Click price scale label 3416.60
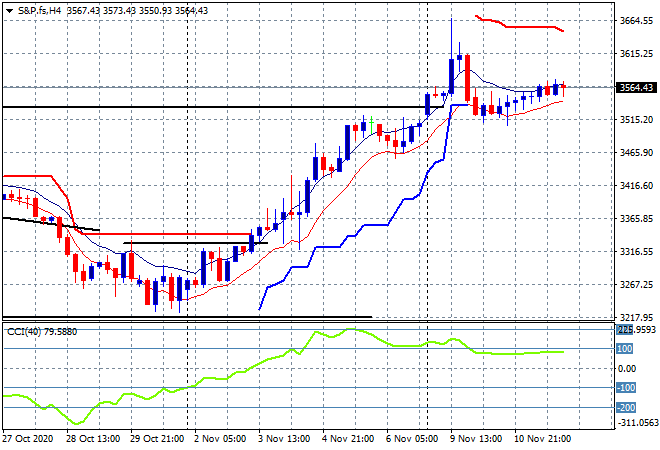 pyautogui.click(x=637, y=186)
